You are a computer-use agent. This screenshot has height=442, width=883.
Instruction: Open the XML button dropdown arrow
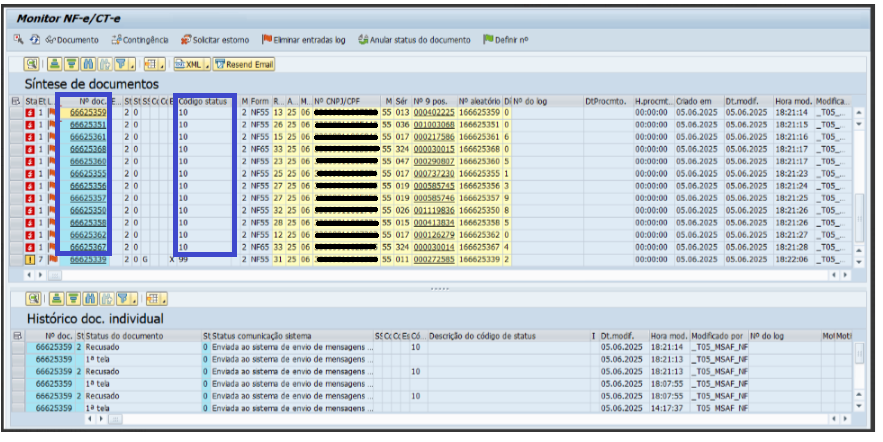pos(207,65)
